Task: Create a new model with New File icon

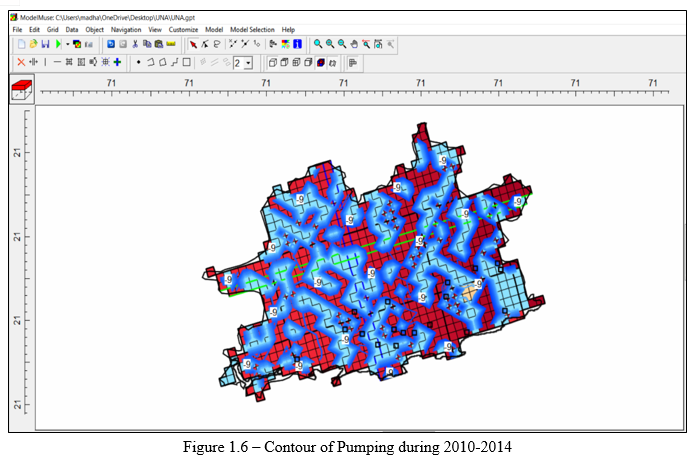Action: [21, 44]
